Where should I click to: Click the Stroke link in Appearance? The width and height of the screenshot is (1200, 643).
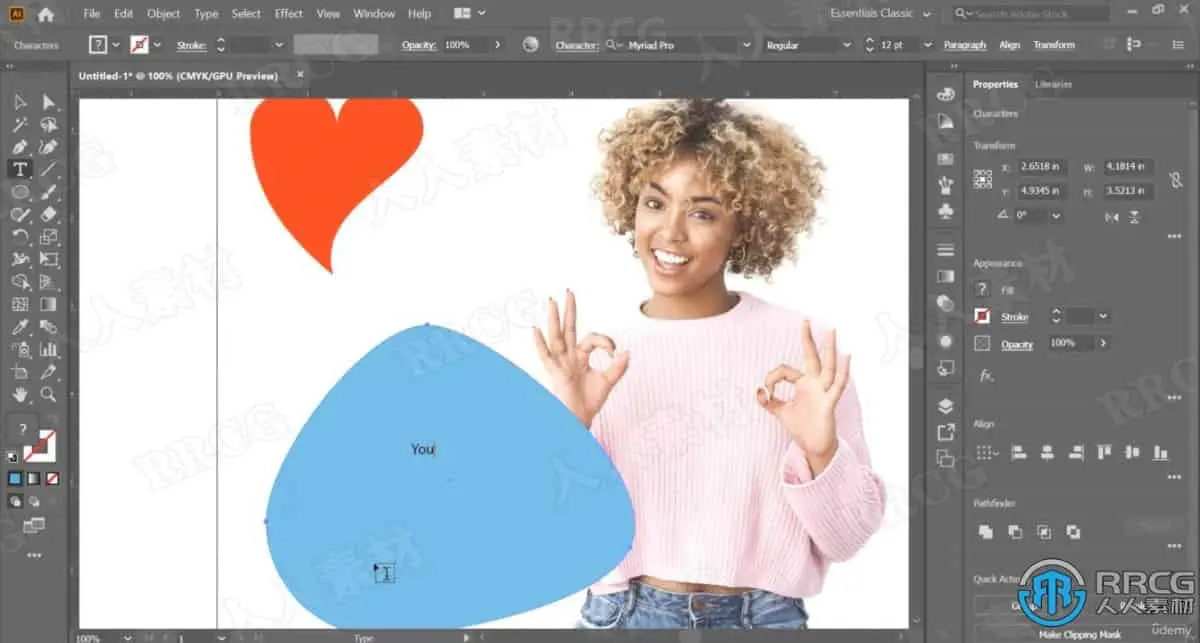(x=1015, y=317)
